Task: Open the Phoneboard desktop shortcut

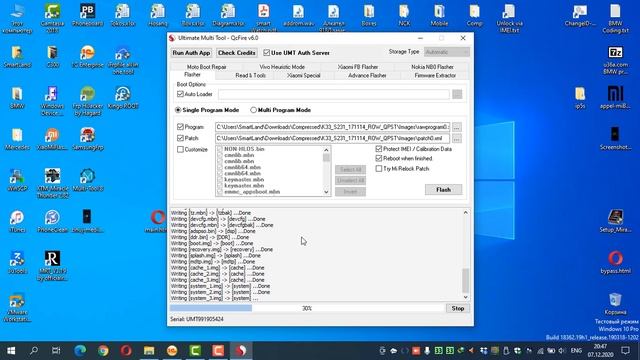Action: pyautogui.click(x=87, y=15)
